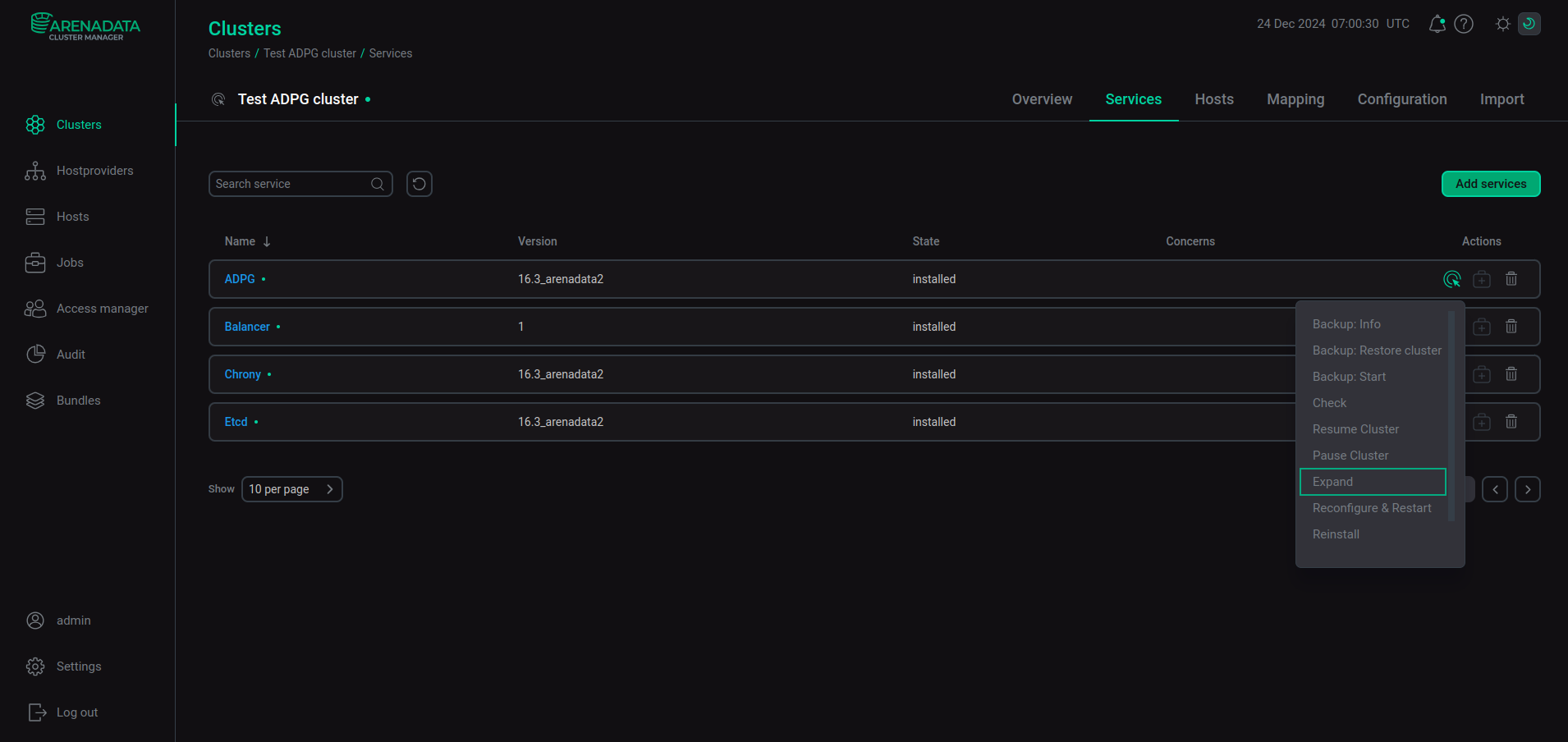
Task: Open the Import tab
Action: pyautogui.click(x=1502, y=99)
